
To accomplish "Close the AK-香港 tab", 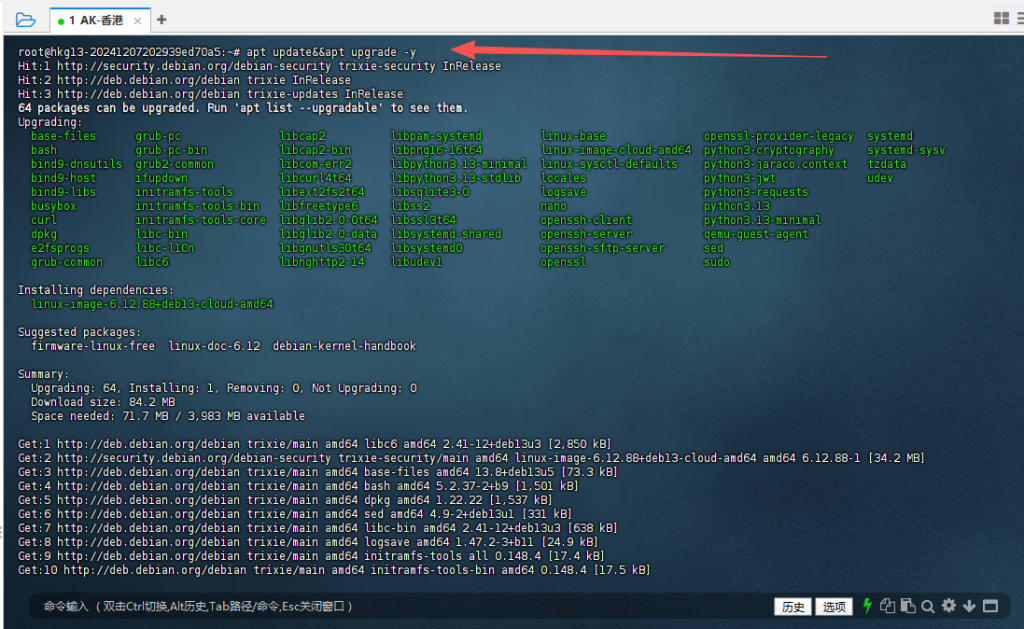I will coord(137,21).
